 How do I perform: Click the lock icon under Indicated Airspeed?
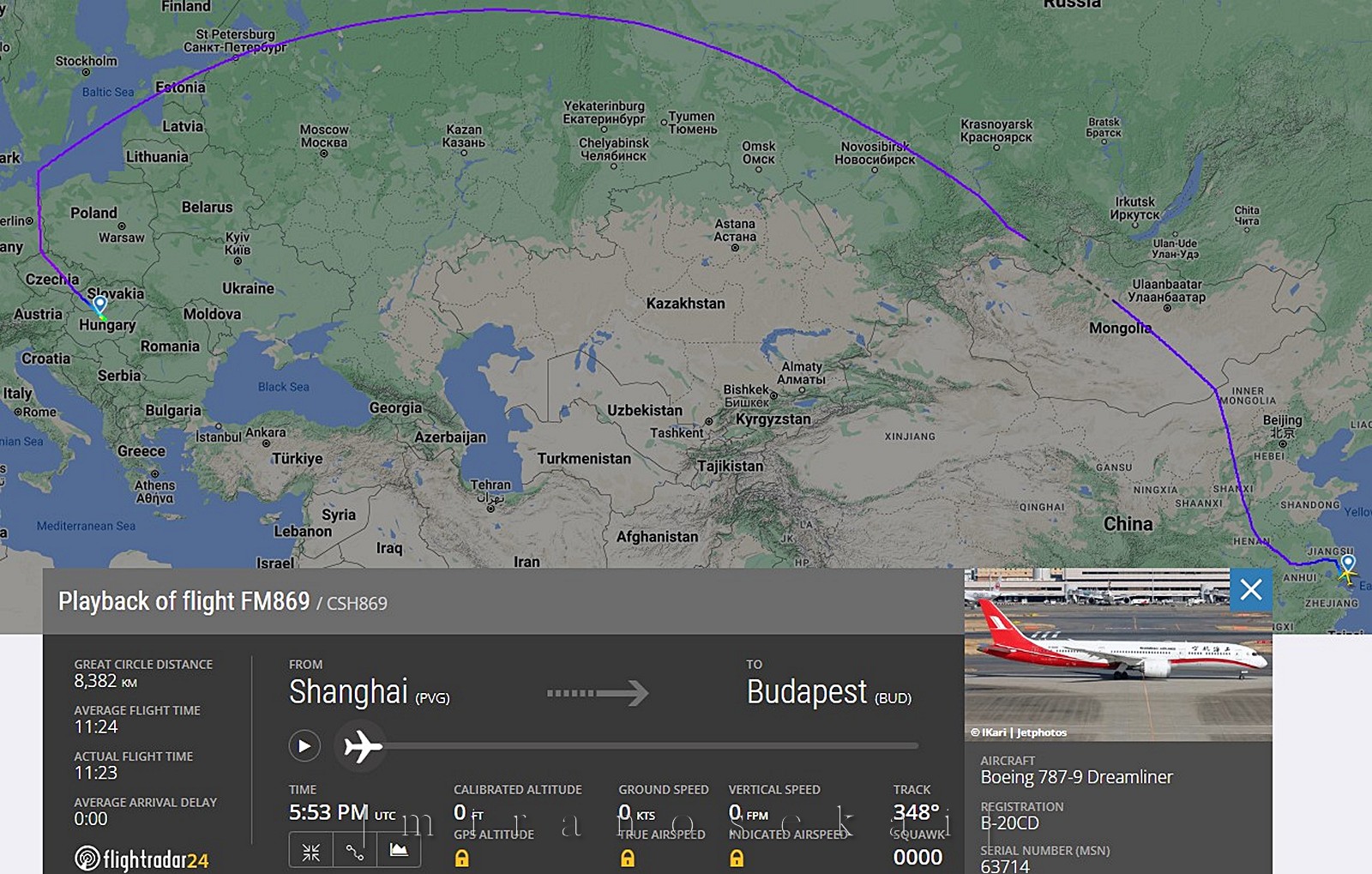pyautogui.click(x=737, y=858)
